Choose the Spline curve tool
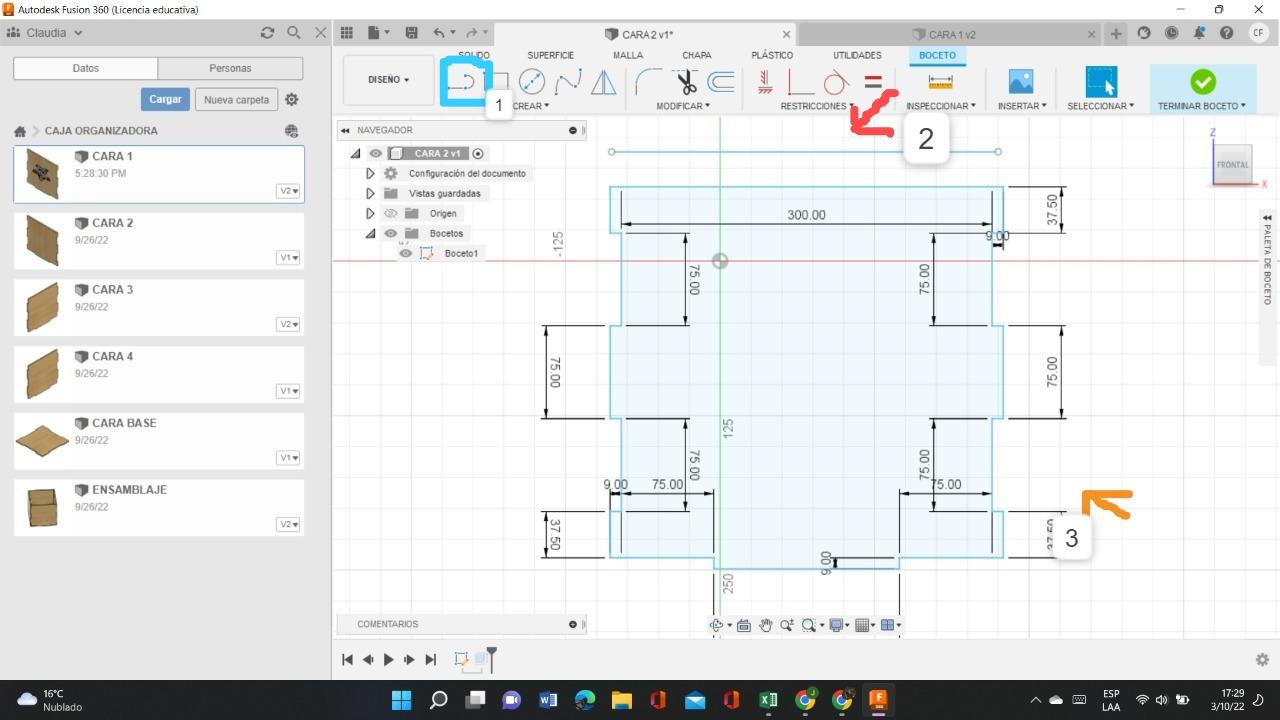Image resolution: width=1280 pixels, height=720 pixels. (x=568, y=81)
